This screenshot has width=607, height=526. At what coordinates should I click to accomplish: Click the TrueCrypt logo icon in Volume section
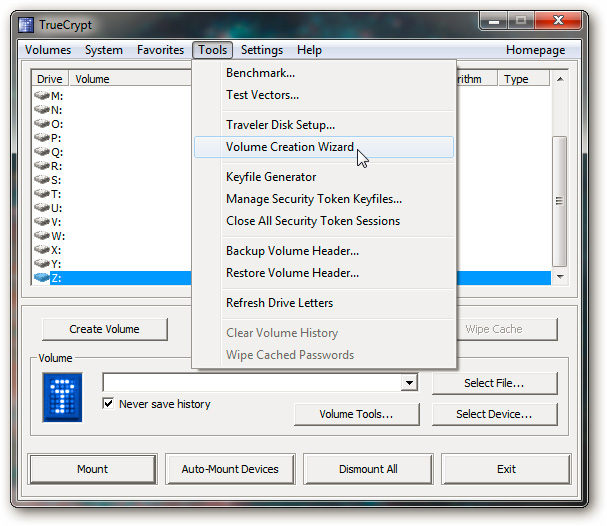click(62, 396)
